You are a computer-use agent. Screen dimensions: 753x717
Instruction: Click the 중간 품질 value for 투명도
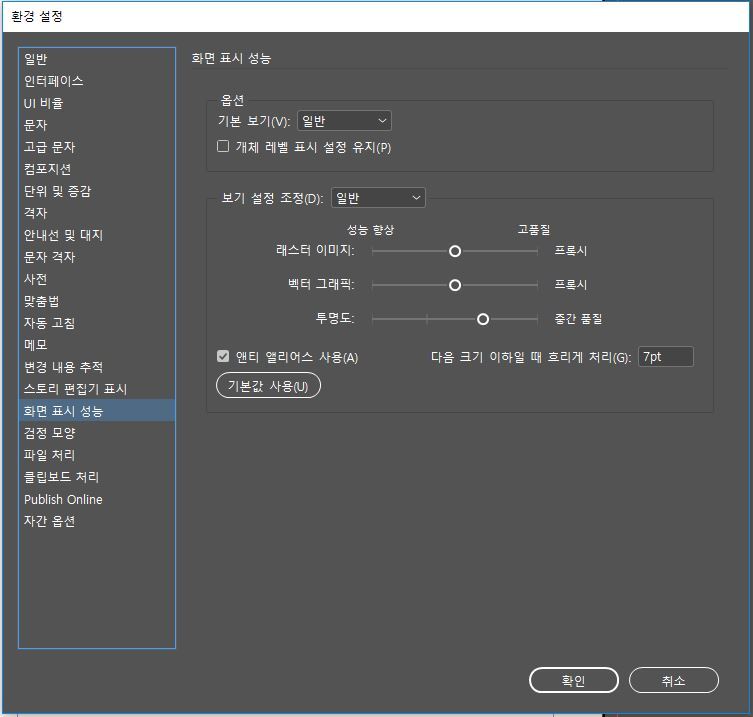578,319
